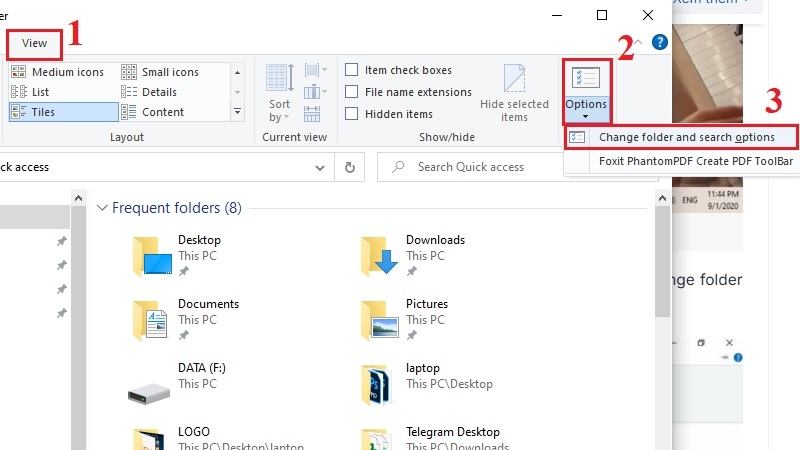Open the Sort by dropdown
The width and height of the screenshot is (800, 450).
tap(280, 93)
